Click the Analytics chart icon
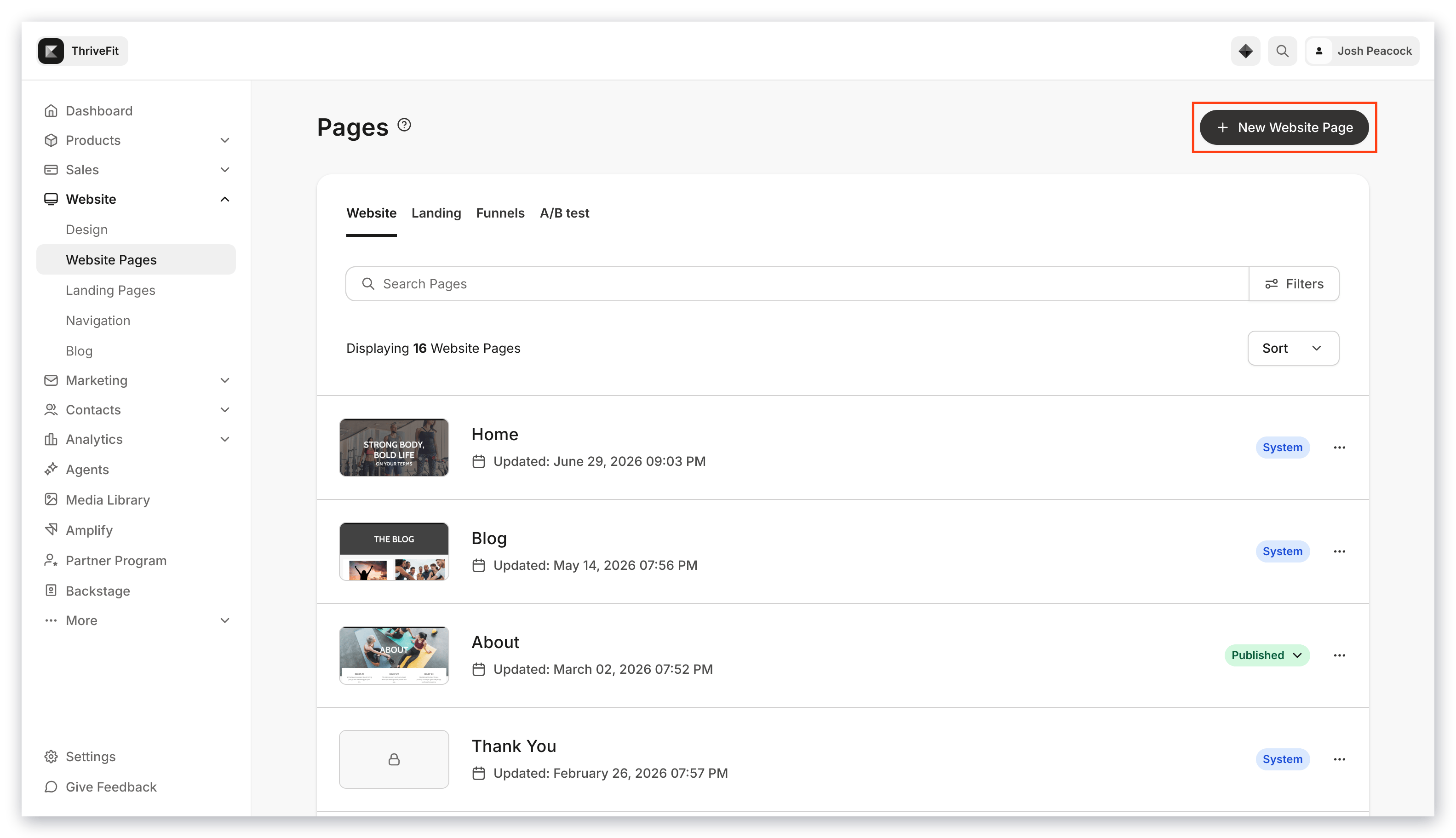The height and width of the screenshot is (838, 1456). click(51, 439)
